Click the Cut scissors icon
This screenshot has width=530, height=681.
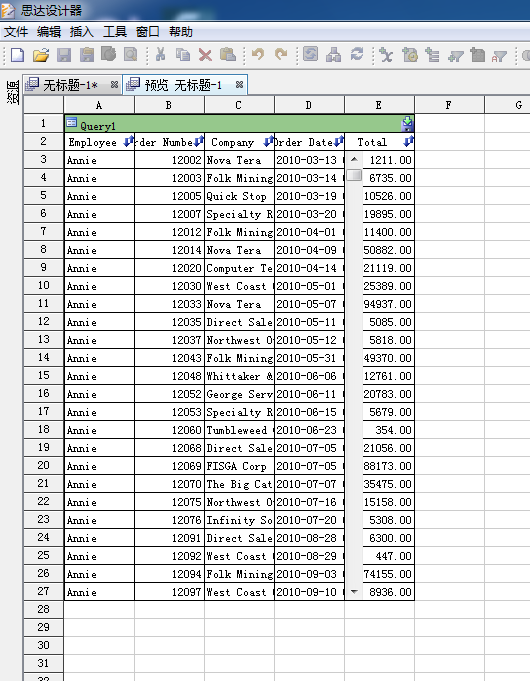[160, 55]
